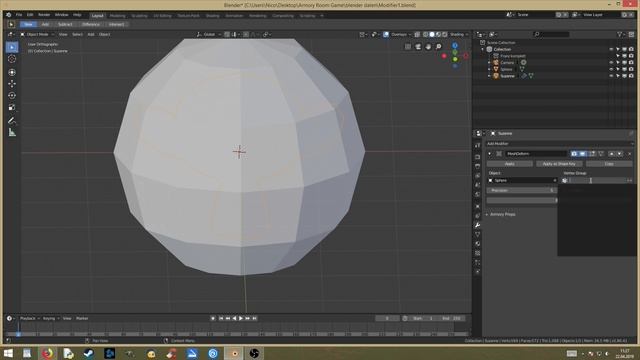Select the Transform tool
Screen dimensions: 640x360
tap(12, 72)
